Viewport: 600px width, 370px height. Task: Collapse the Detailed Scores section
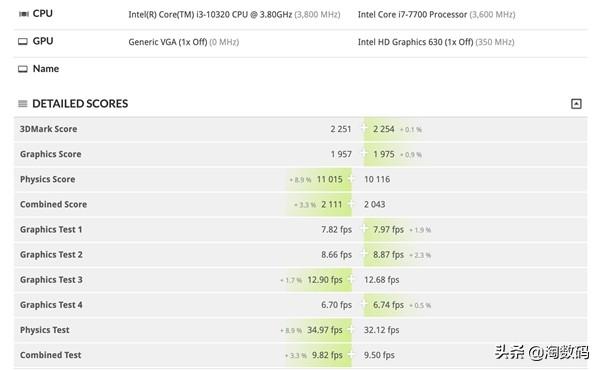click(x=576, y=104)
